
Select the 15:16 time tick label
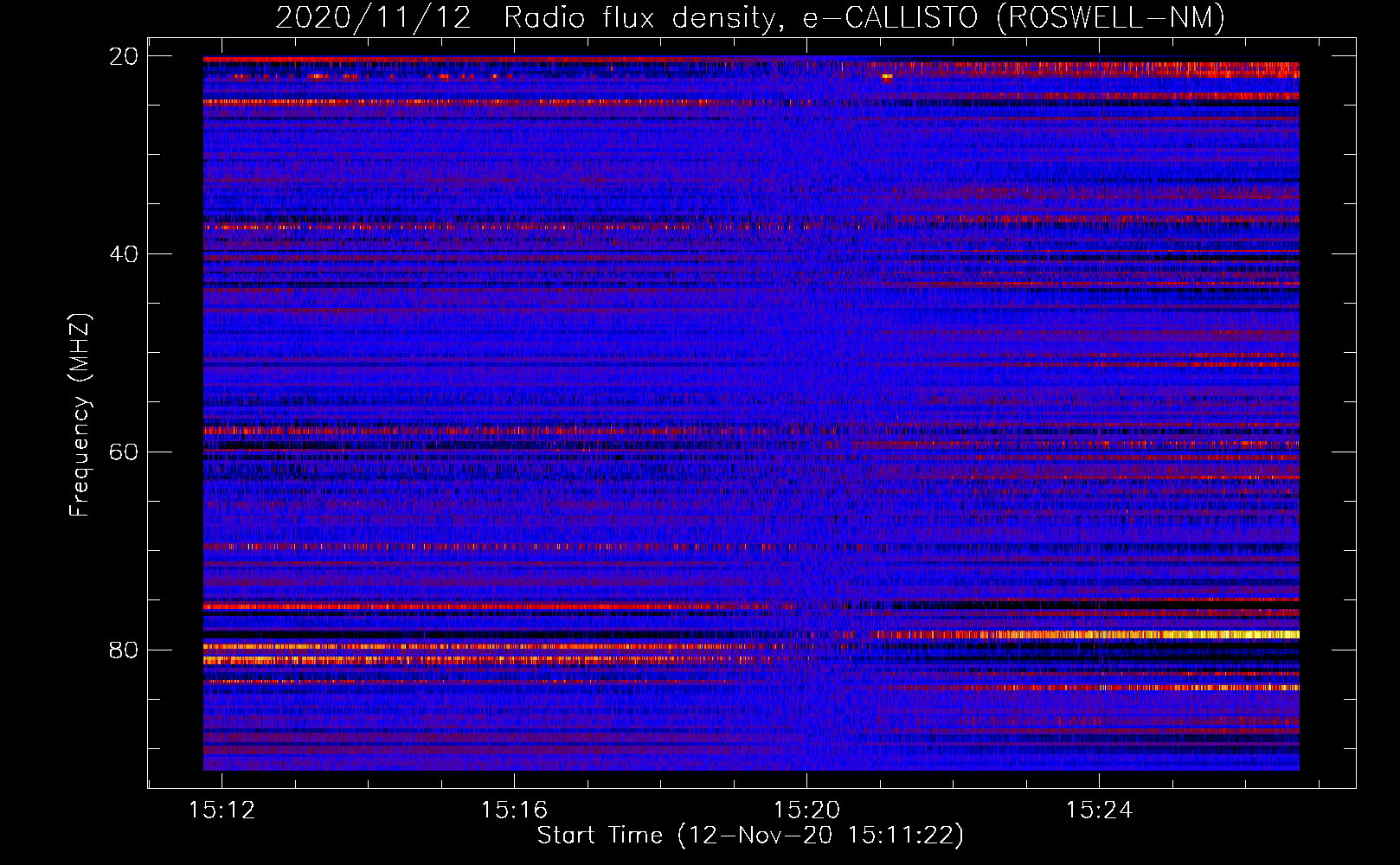click(515, 811)
